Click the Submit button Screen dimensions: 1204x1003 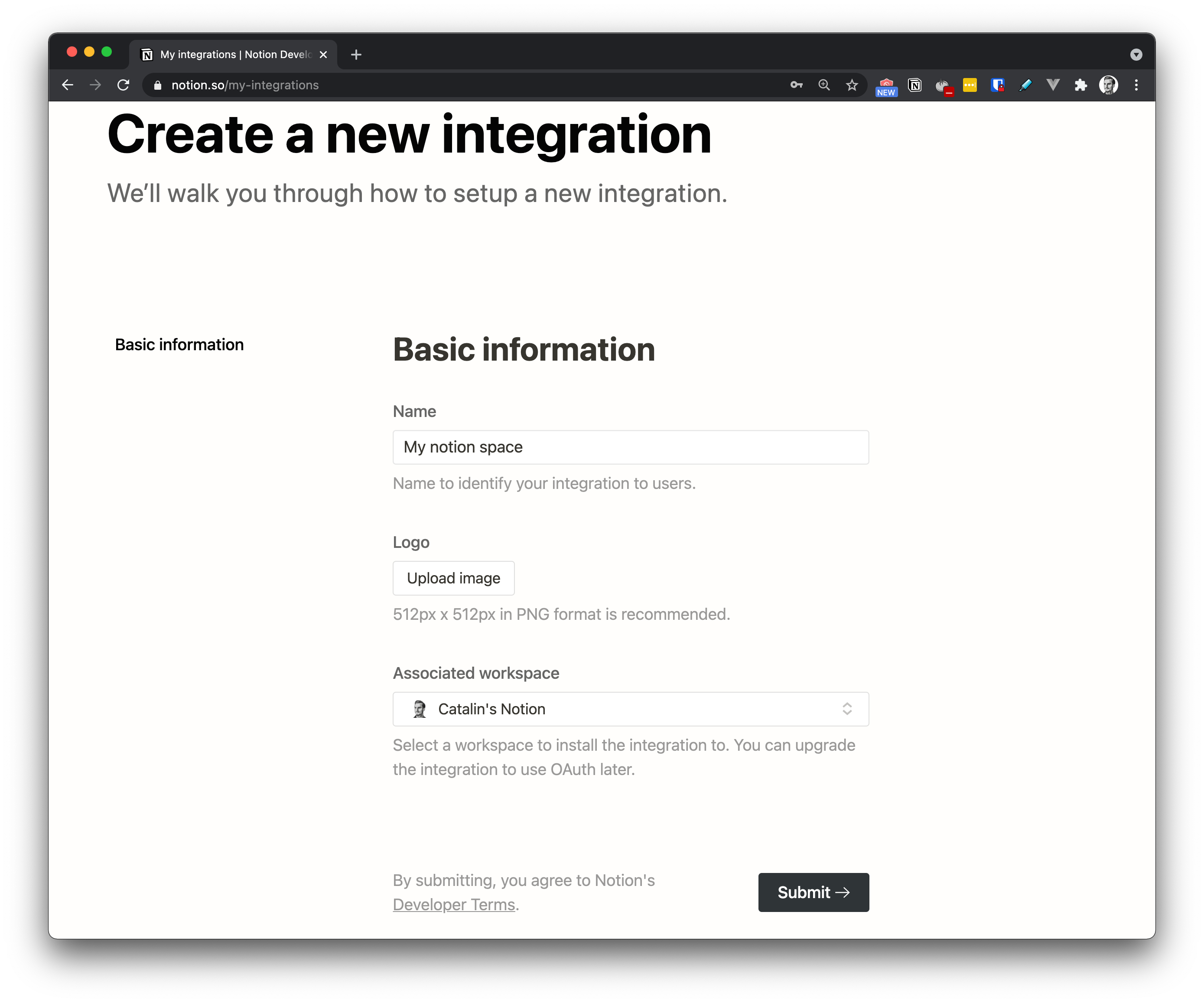point(813,892)
